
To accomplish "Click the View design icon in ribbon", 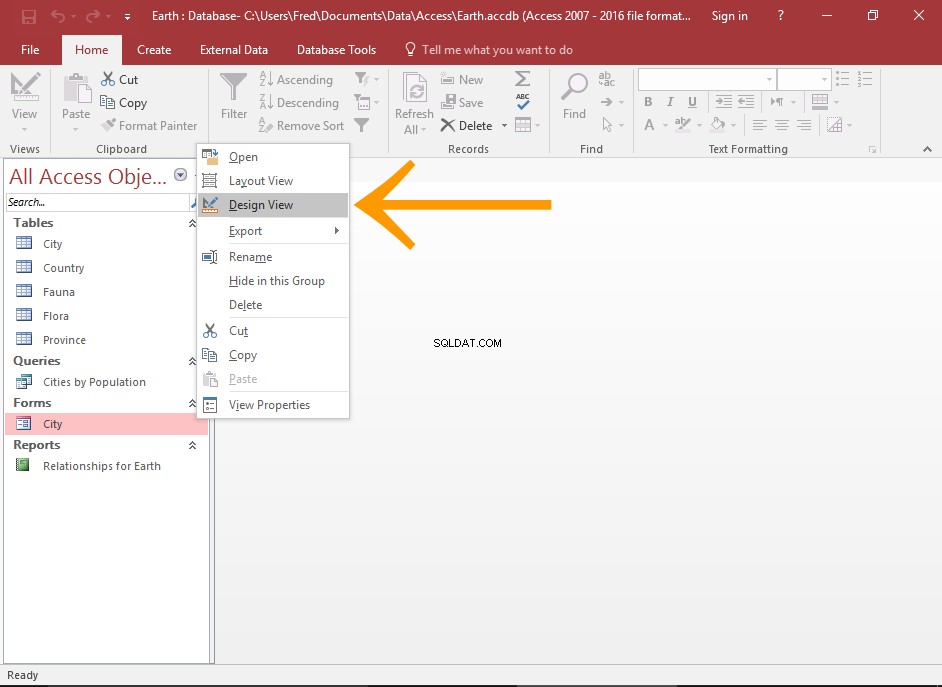I will (x=25, y=88).
